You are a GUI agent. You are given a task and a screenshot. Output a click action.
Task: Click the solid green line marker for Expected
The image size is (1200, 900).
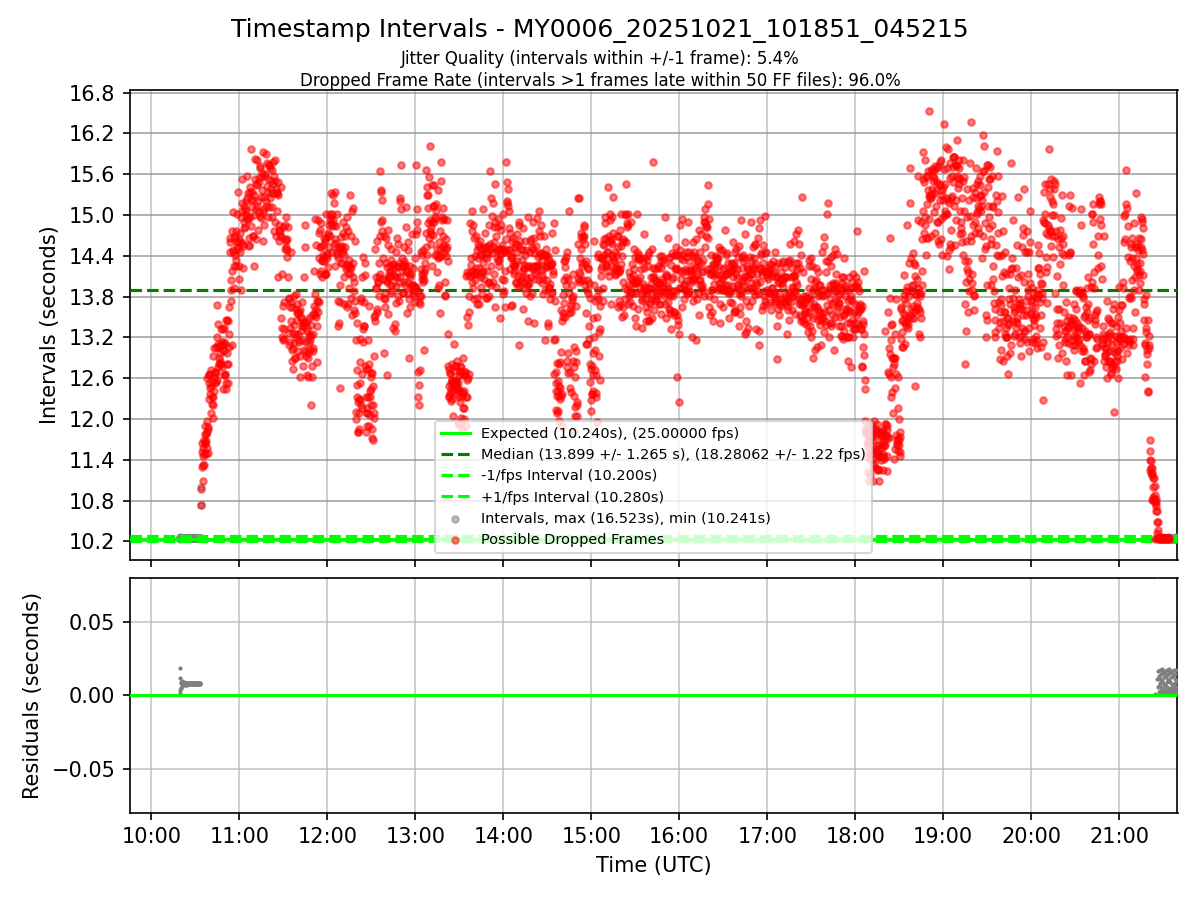click(456, 433)
